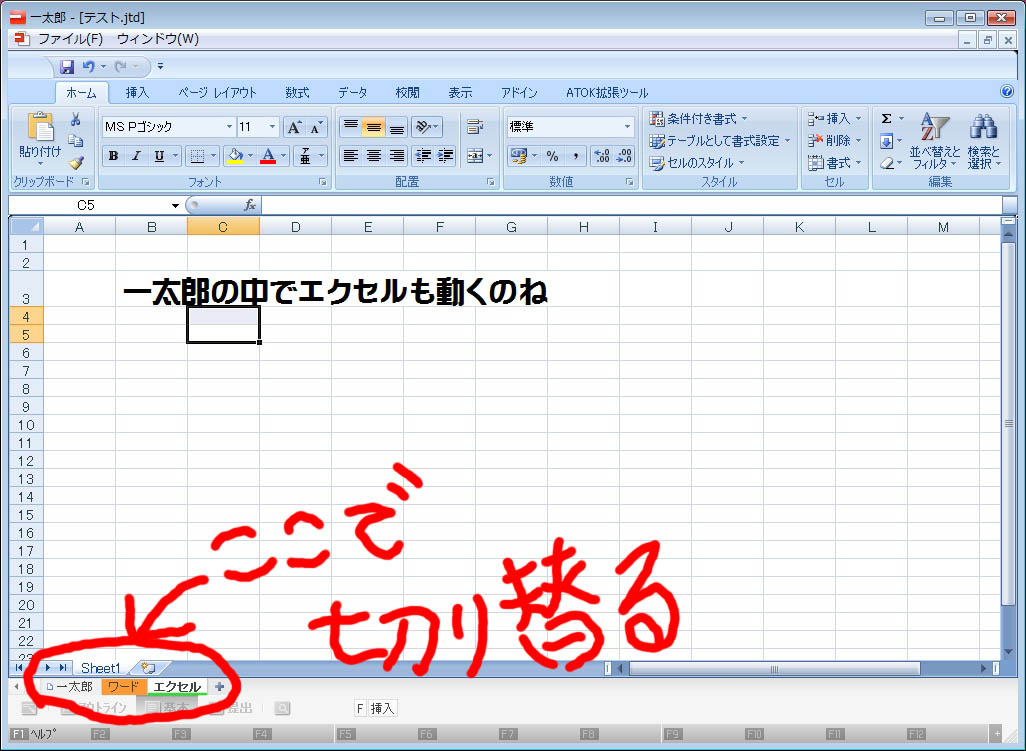This screenshot has height=751, width=1026.
Task: Click 書式 format cells button
Action: pyautogui.click(x=834, y=162)
